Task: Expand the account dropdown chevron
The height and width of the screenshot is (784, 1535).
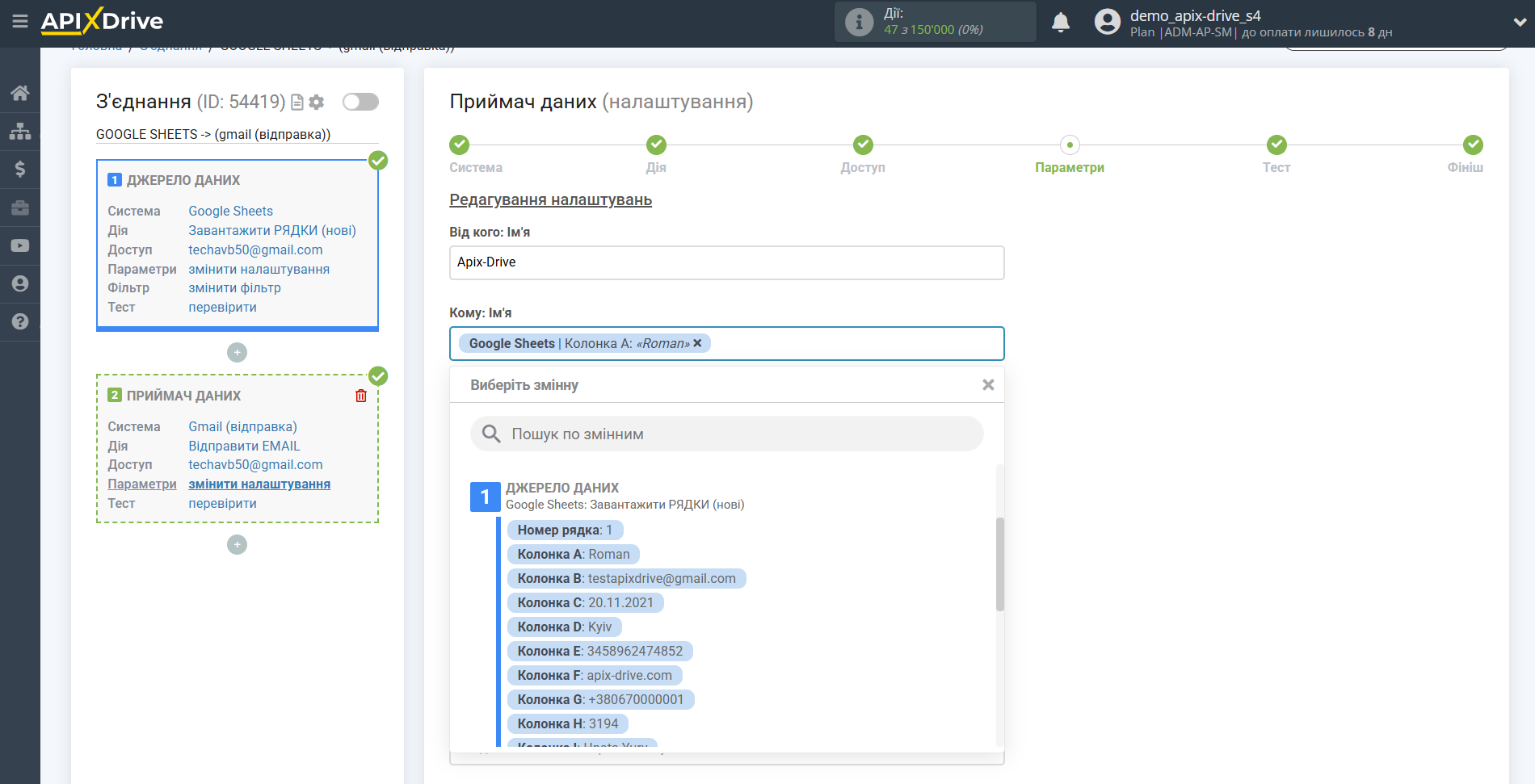Action: click(x=1519, y=22)
